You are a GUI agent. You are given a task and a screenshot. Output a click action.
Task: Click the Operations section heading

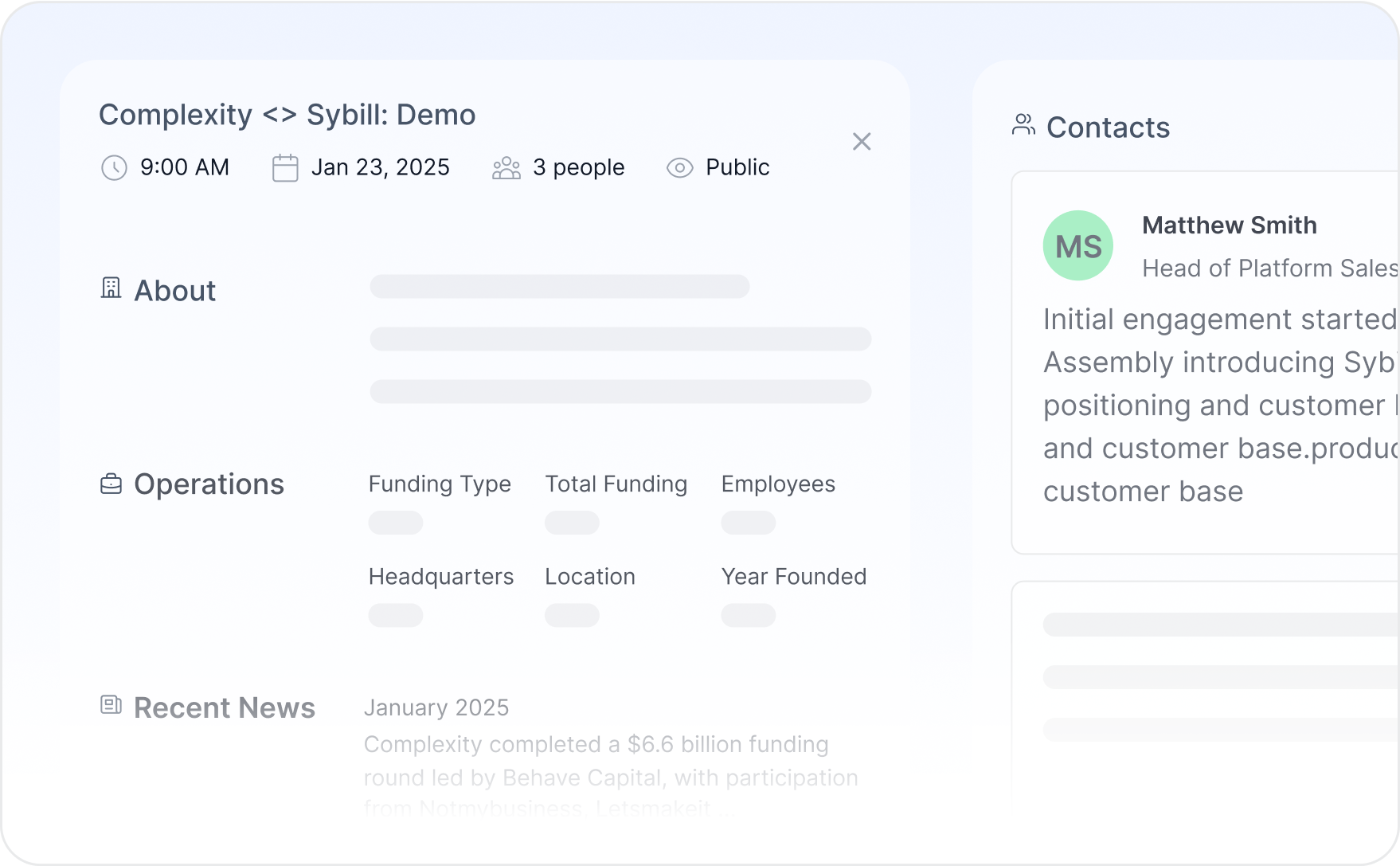(209, 484)
